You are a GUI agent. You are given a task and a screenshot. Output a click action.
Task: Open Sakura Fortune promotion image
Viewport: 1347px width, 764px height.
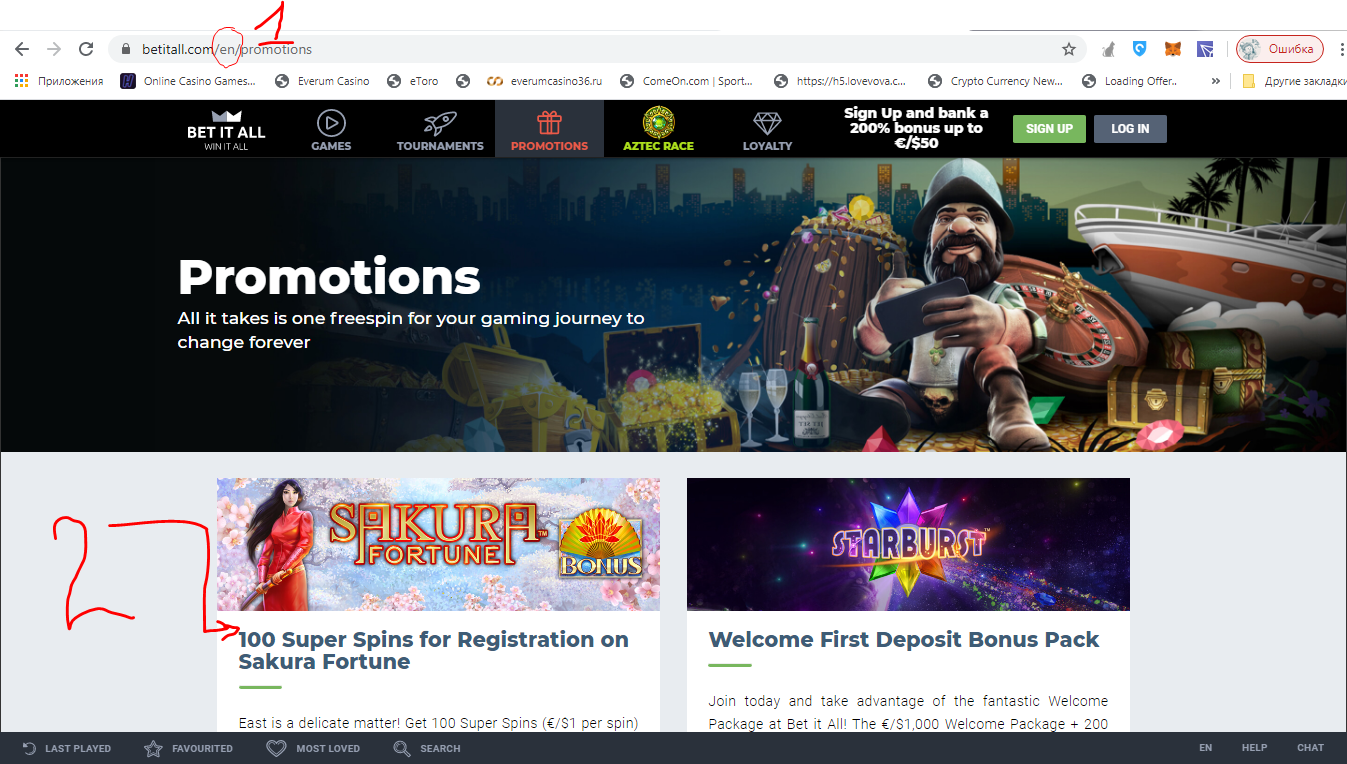click(438, 544)
